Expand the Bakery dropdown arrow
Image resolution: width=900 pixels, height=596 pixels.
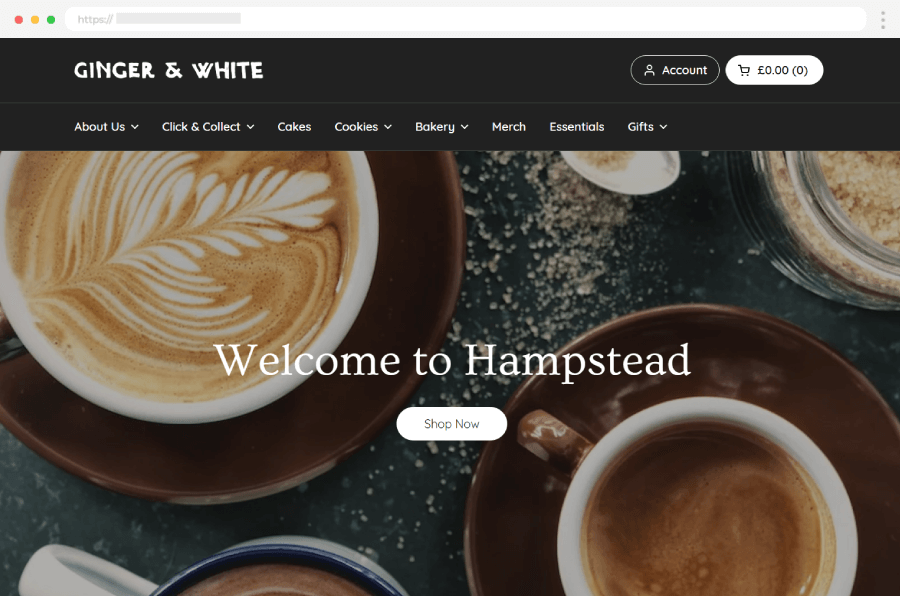pos(465,127)
